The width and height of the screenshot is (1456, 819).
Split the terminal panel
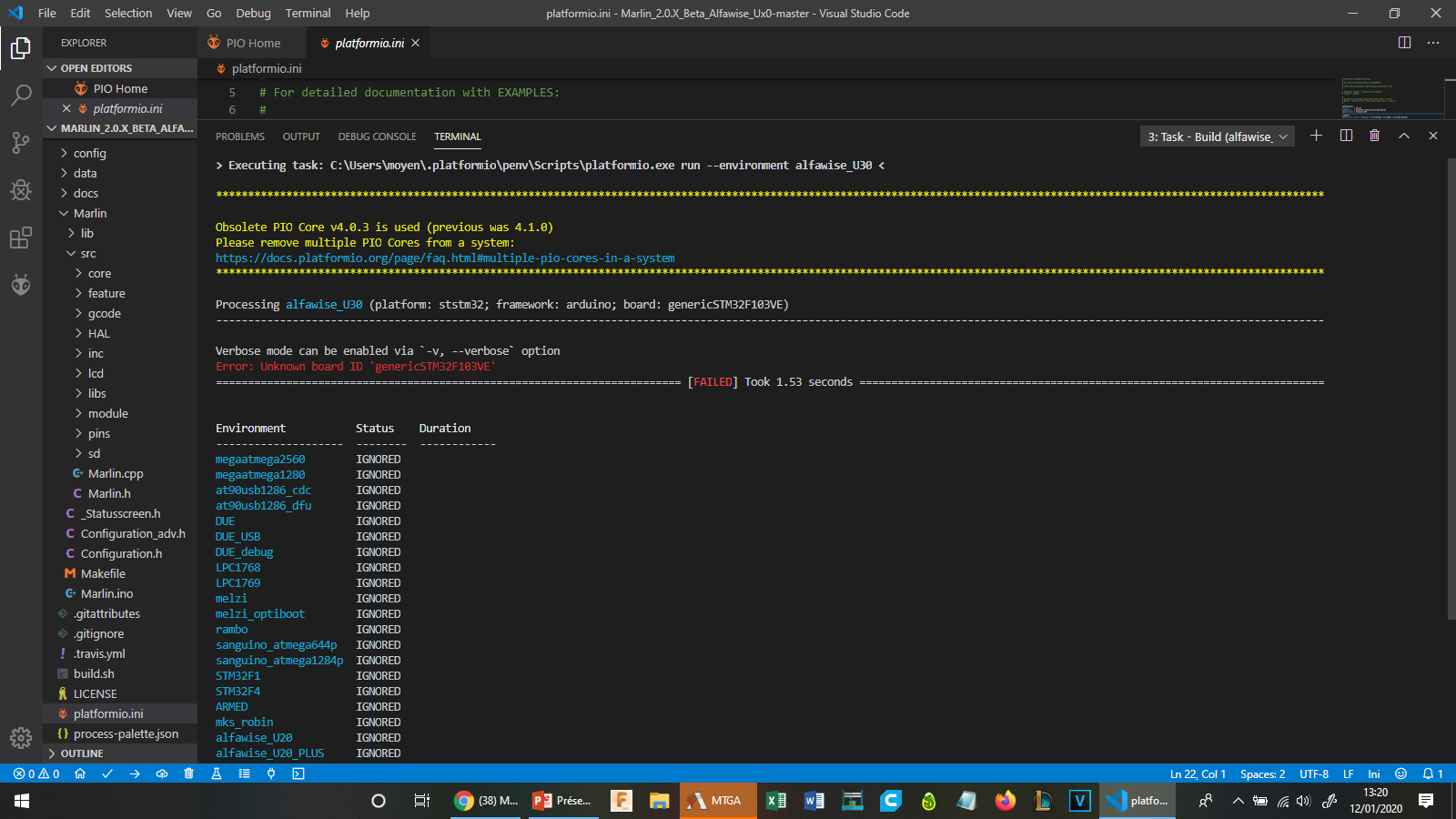[x=1346, y=136]
